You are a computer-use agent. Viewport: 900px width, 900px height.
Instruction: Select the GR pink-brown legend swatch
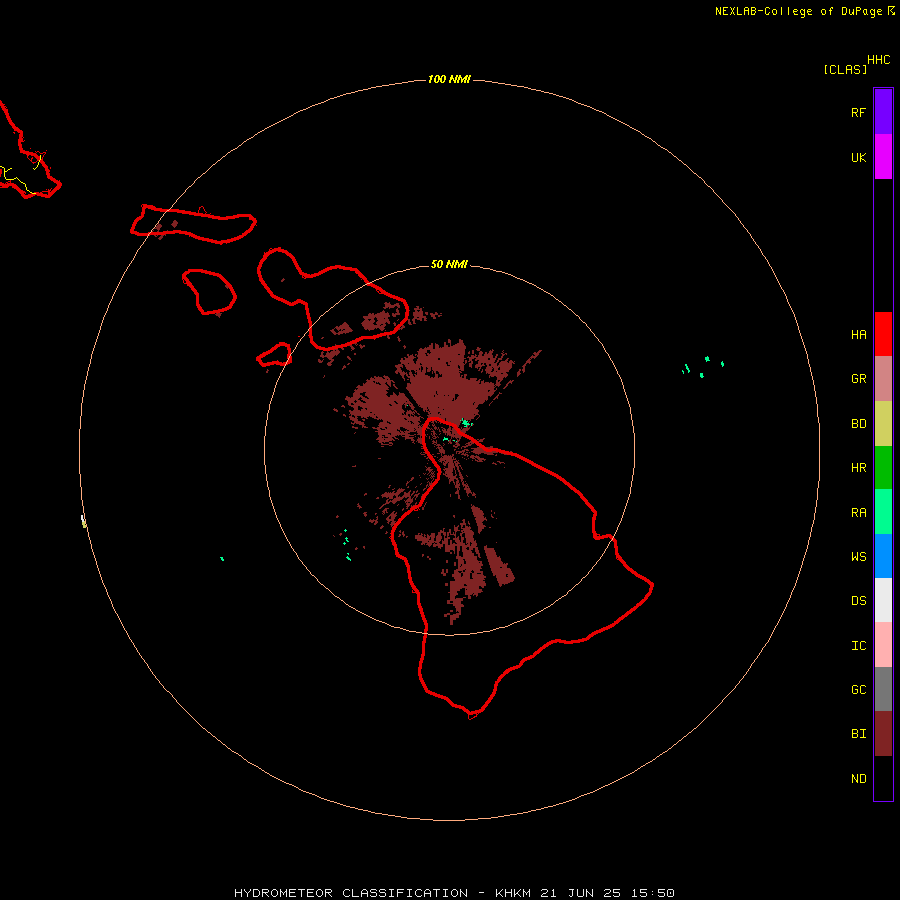[x=883, y=378]
